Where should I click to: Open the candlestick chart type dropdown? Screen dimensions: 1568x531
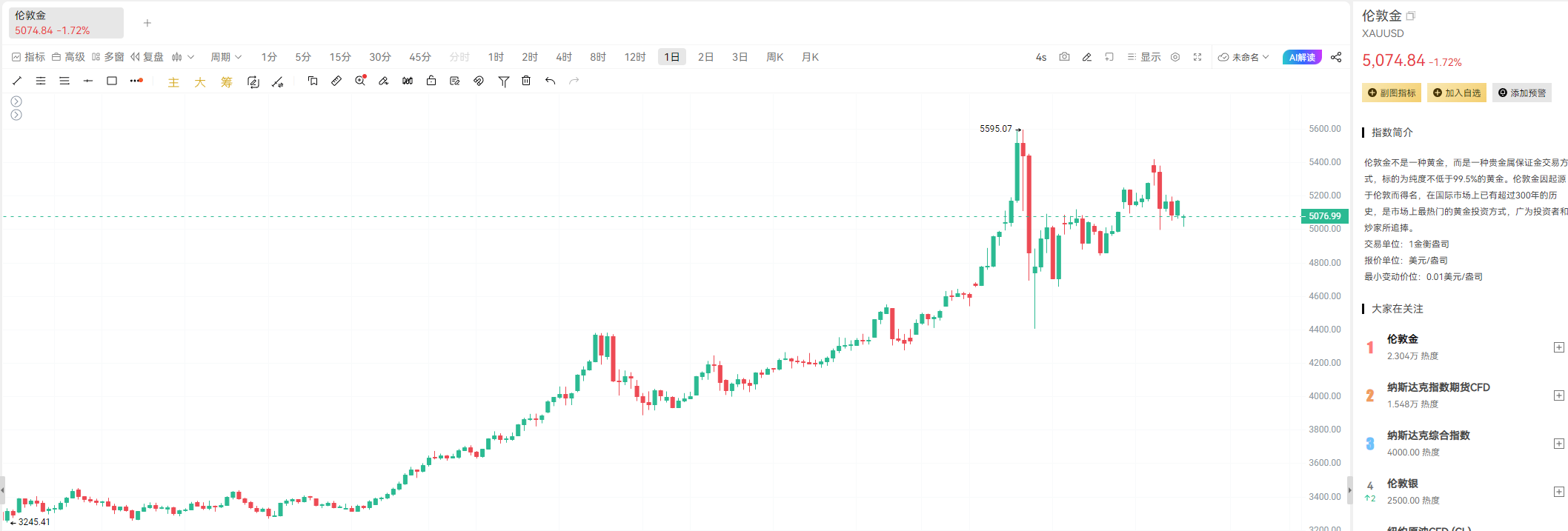[x=182, y=57]
